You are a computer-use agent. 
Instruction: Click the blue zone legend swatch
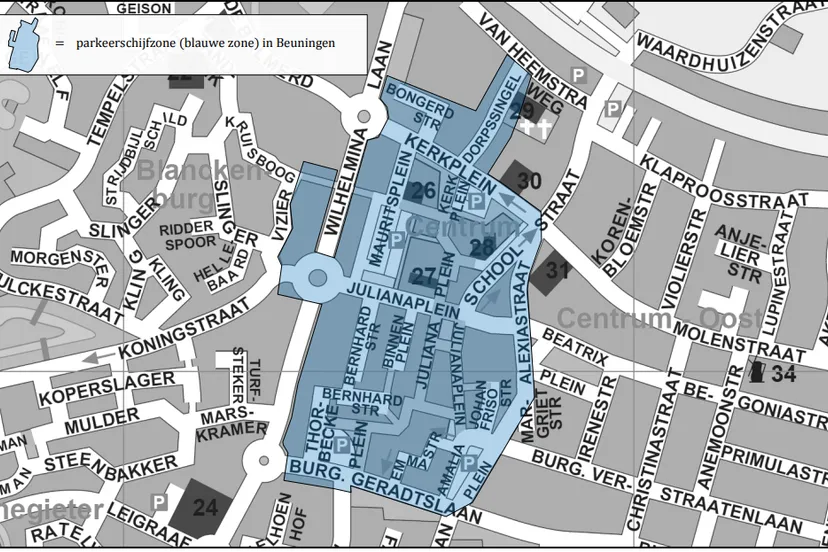pyautogui.click(x=27, y=44)
